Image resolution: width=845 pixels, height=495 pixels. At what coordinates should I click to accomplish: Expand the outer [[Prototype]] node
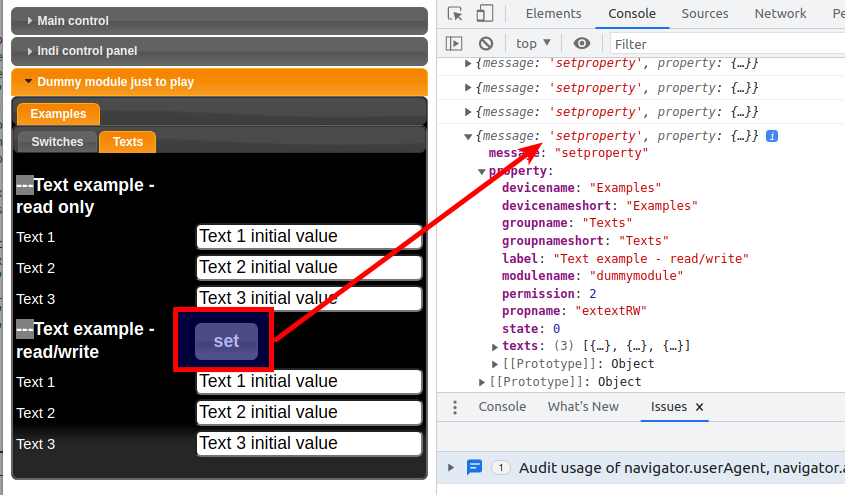[x=482, y=382]
